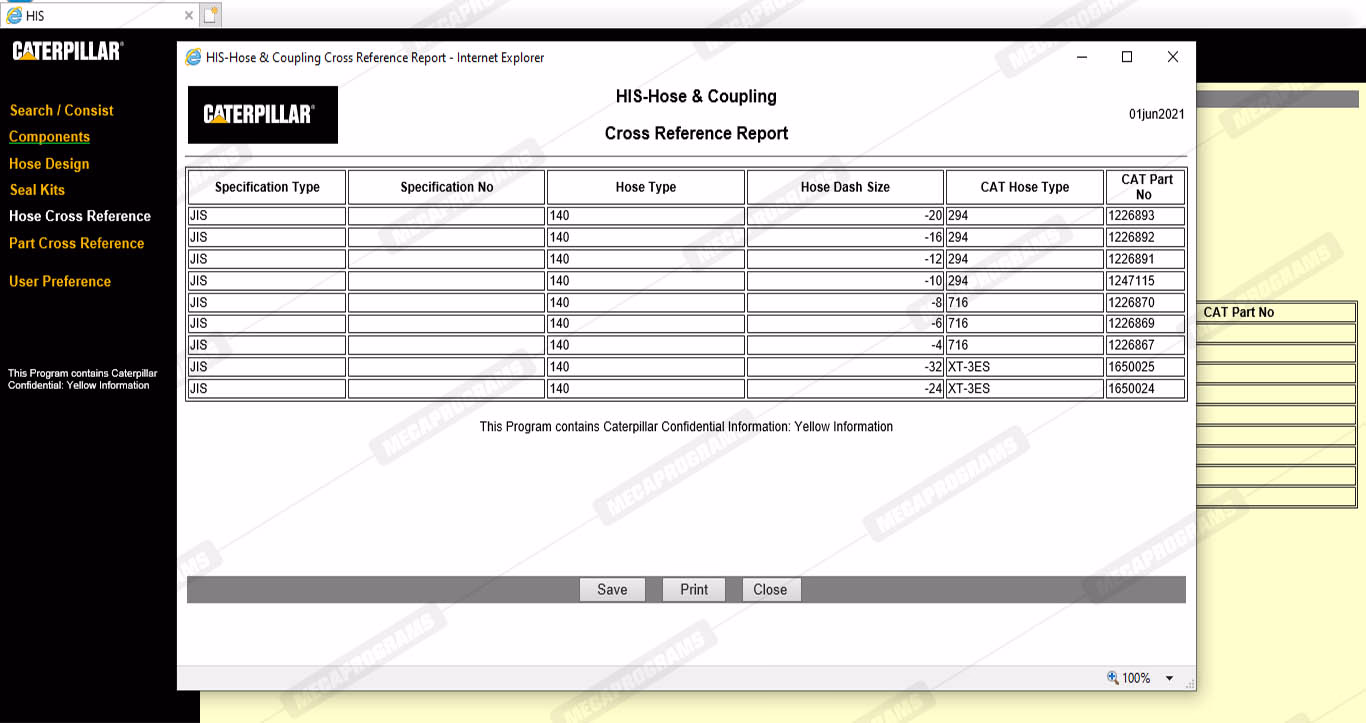Click CAT Part No header in background page
The image size is (1366, 723).
click(1239, 312)
